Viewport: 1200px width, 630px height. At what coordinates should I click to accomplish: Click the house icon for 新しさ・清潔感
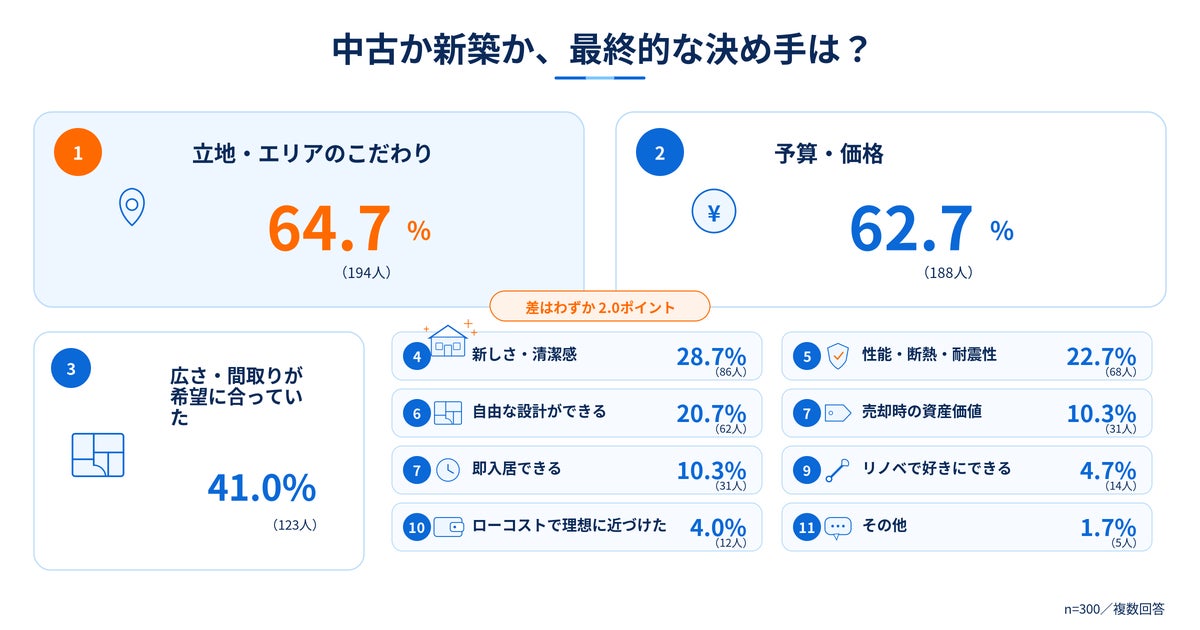(x=447, y=339)
